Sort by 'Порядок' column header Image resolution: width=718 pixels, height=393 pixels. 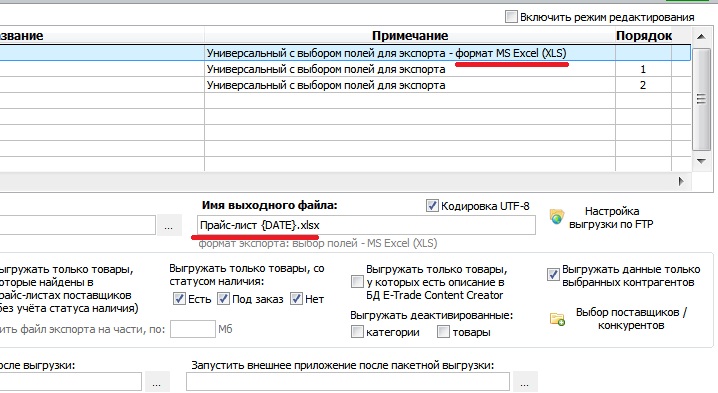coord(644,36)
